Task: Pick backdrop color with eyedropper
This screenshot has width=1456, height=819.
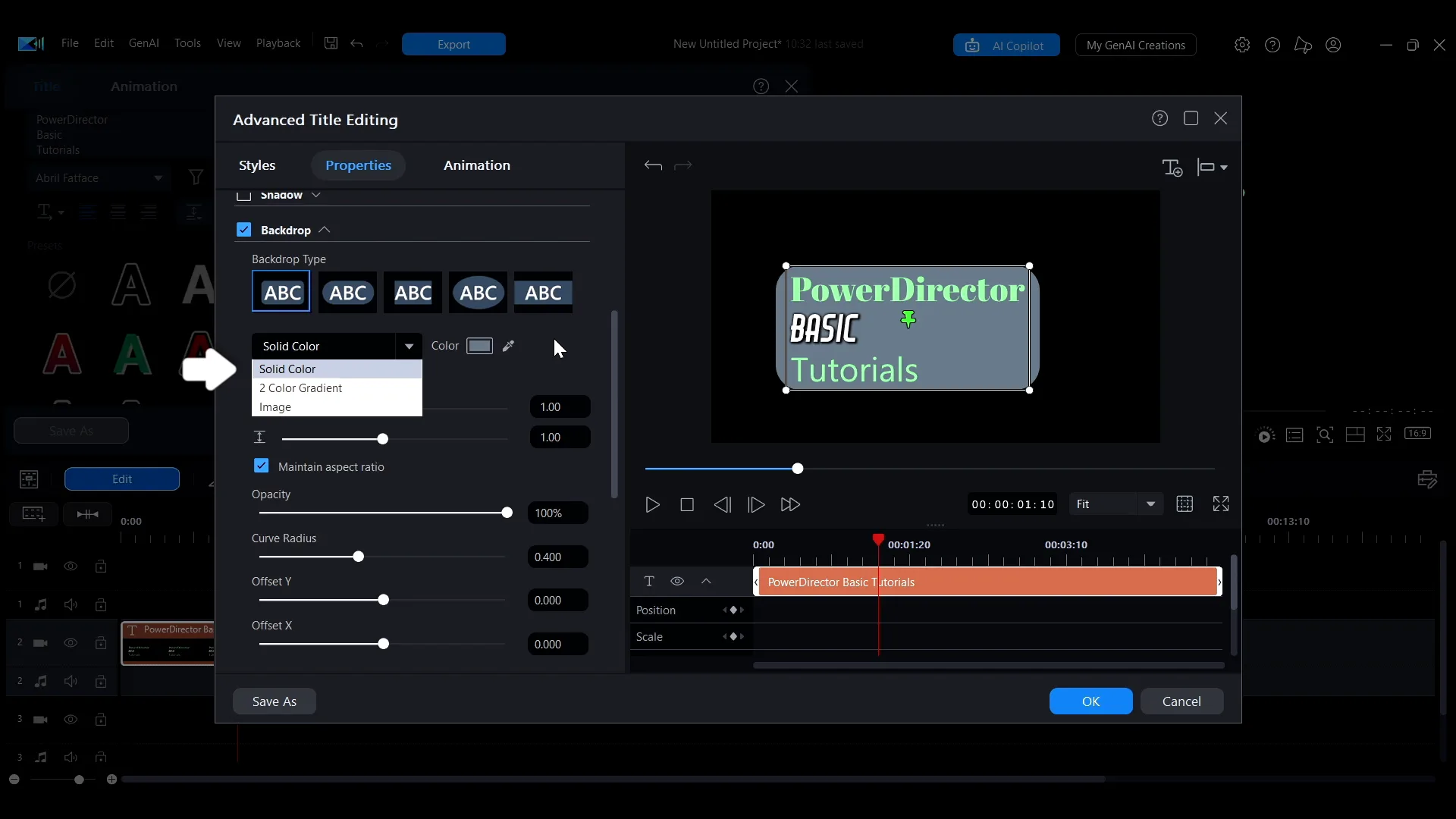Action: tap(508, 346)
